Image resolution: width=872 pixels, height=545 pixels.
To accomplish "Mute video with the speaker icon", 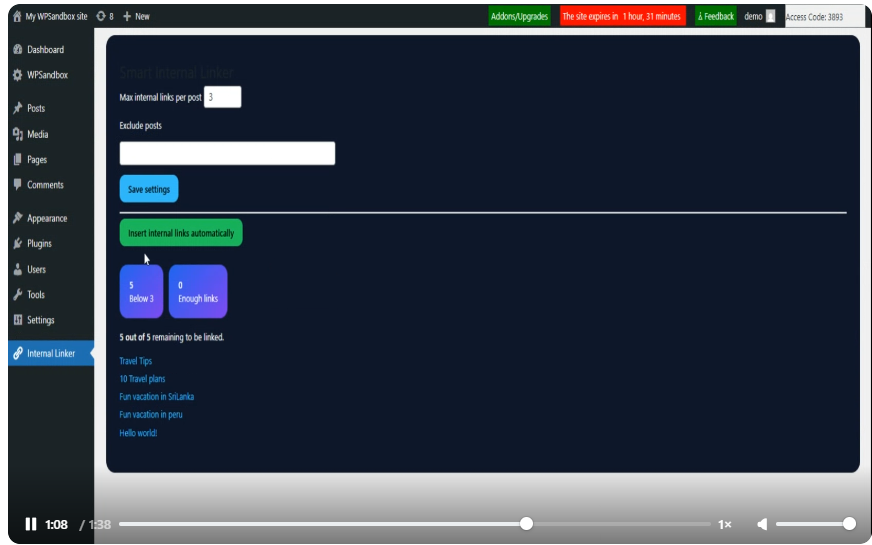I will click(x=762, y=524).
